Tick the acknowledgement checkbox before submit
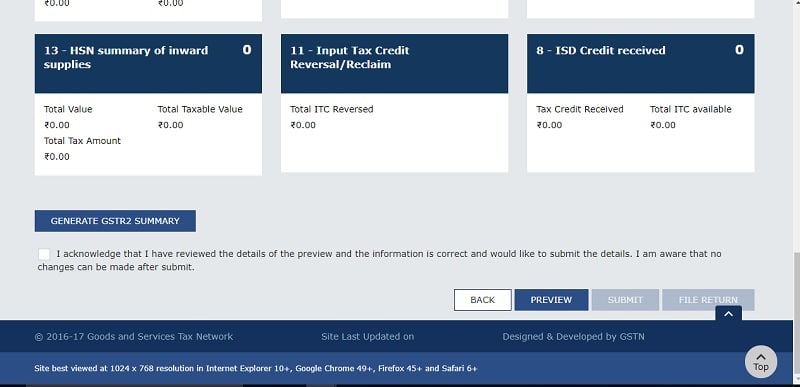 (x=44, y=254)
